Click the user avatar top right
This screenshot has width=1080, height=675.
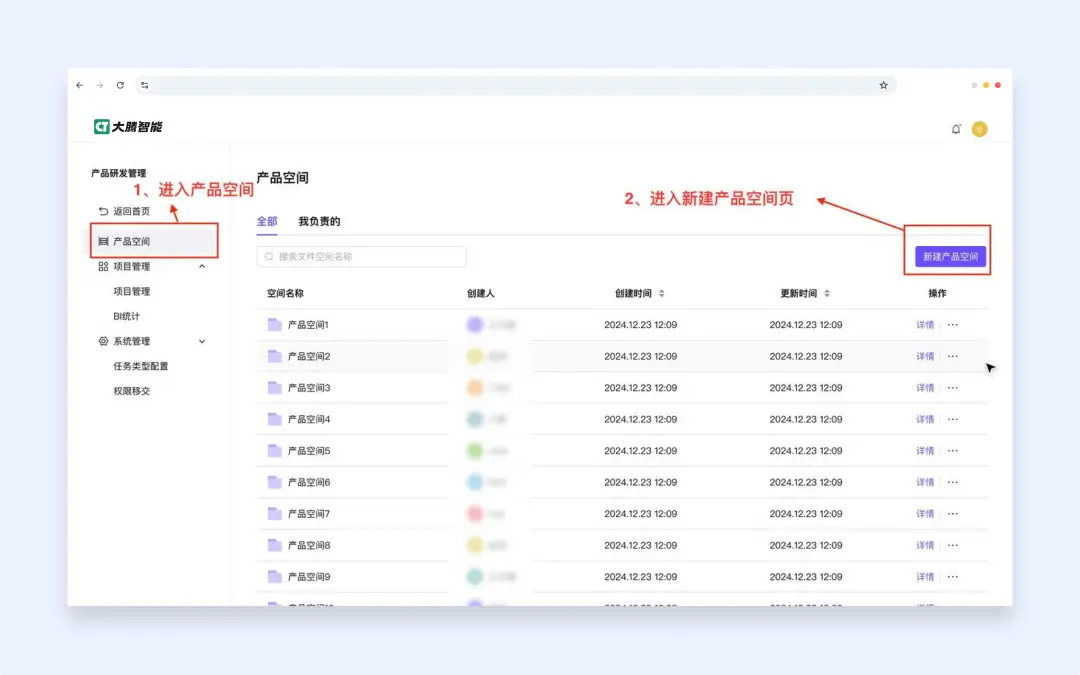(979, 129)
